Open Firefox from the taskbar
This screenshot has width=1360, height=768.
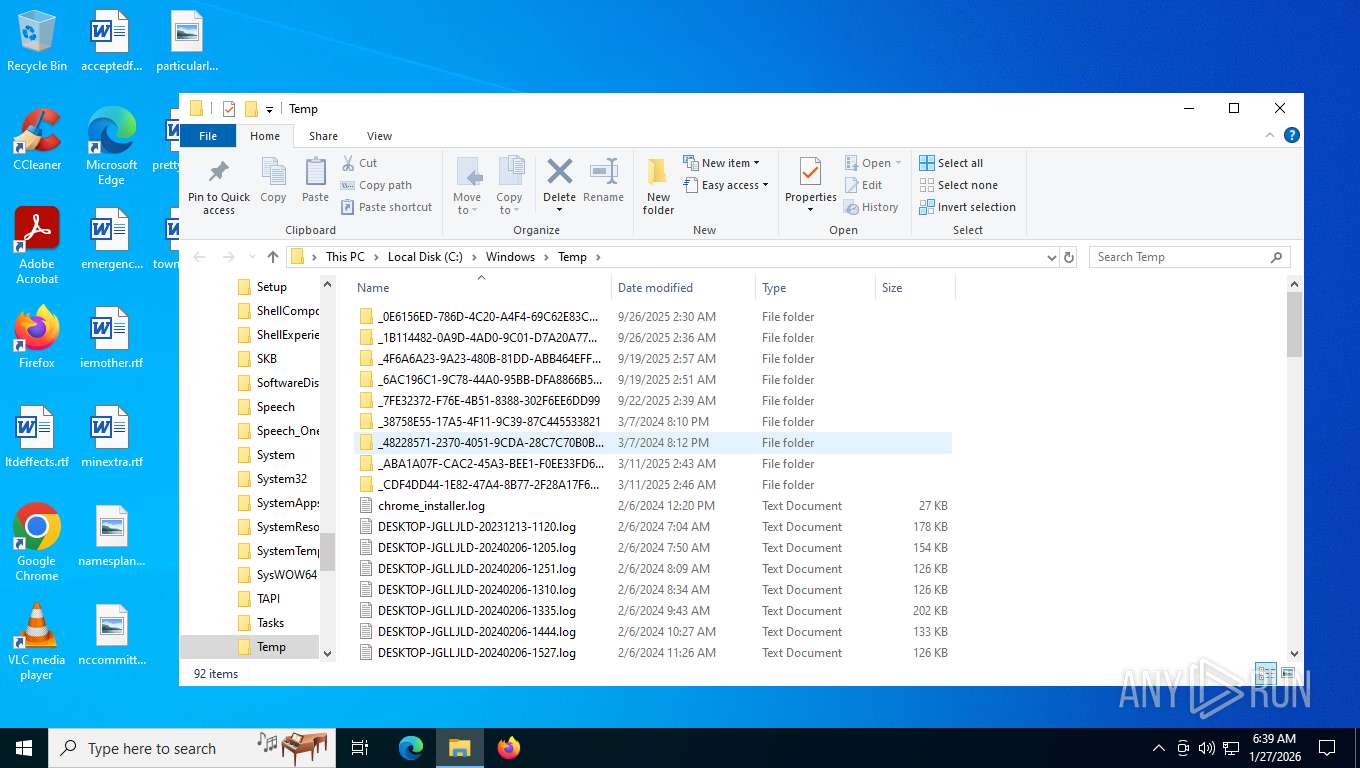tap(509, 748)
